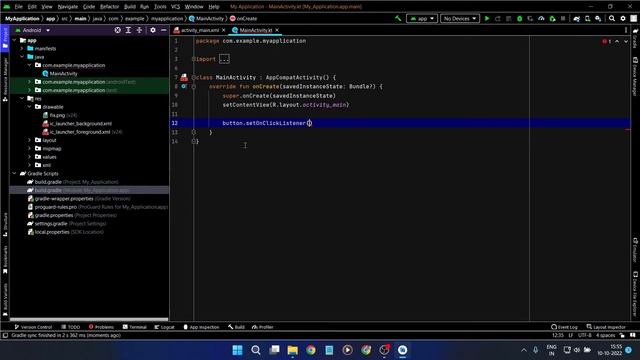This screenshot has width=640, height=360.
Task: Open the app run configuration dropdown
Action: (422, 18)
